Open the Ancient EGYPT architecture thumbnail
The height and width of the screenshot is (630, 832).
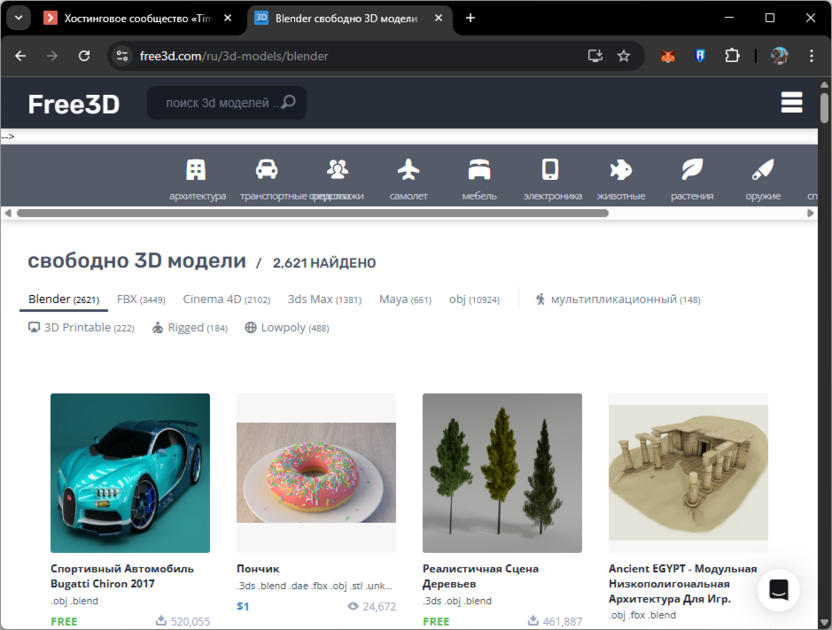688,473
